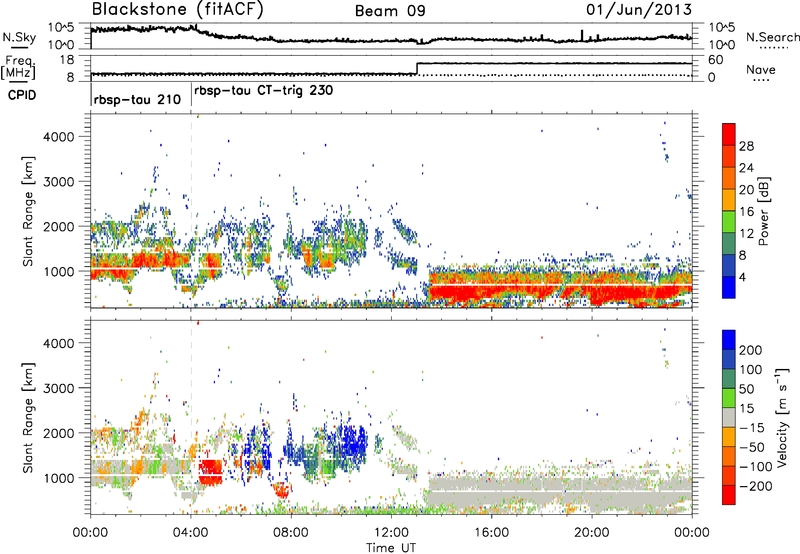Click the 'Beam 09' label
This screenshot has height=554, width=800.
(x=390, y=11)
